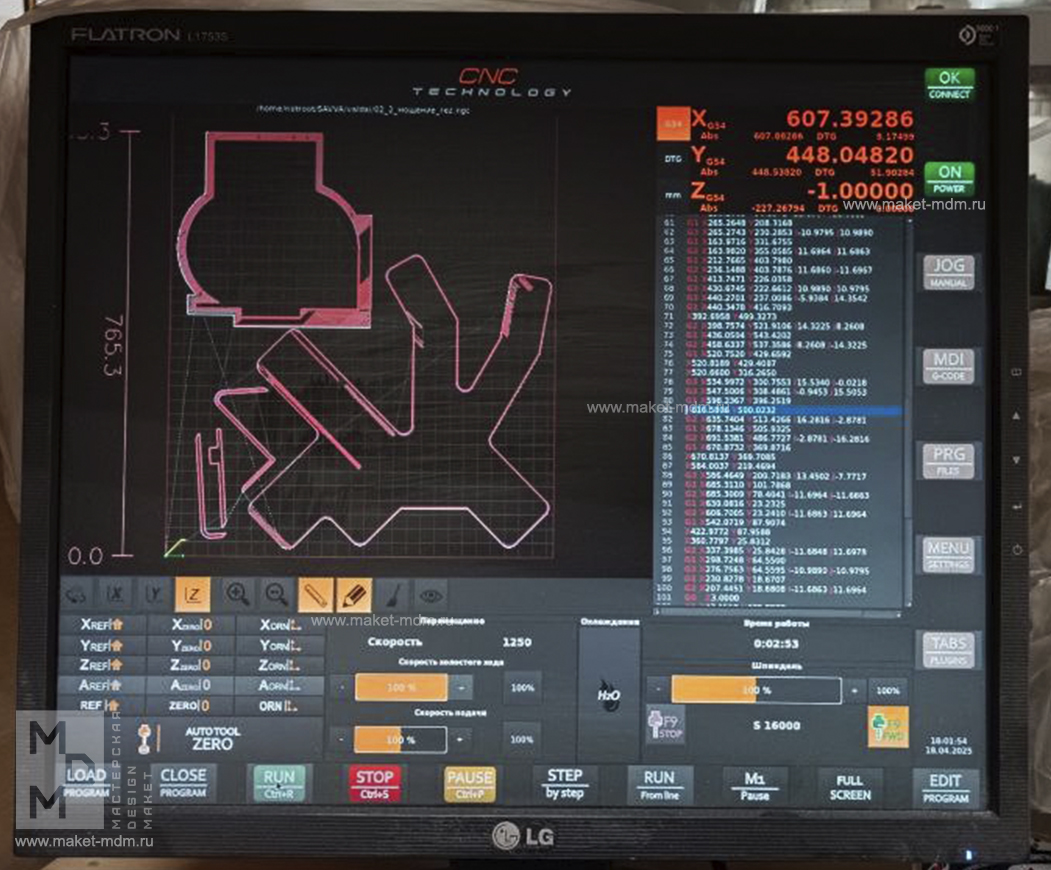Toggle the orange ruler measurement icon
This screenshot has width=1051, height=870.
[315, 595]
